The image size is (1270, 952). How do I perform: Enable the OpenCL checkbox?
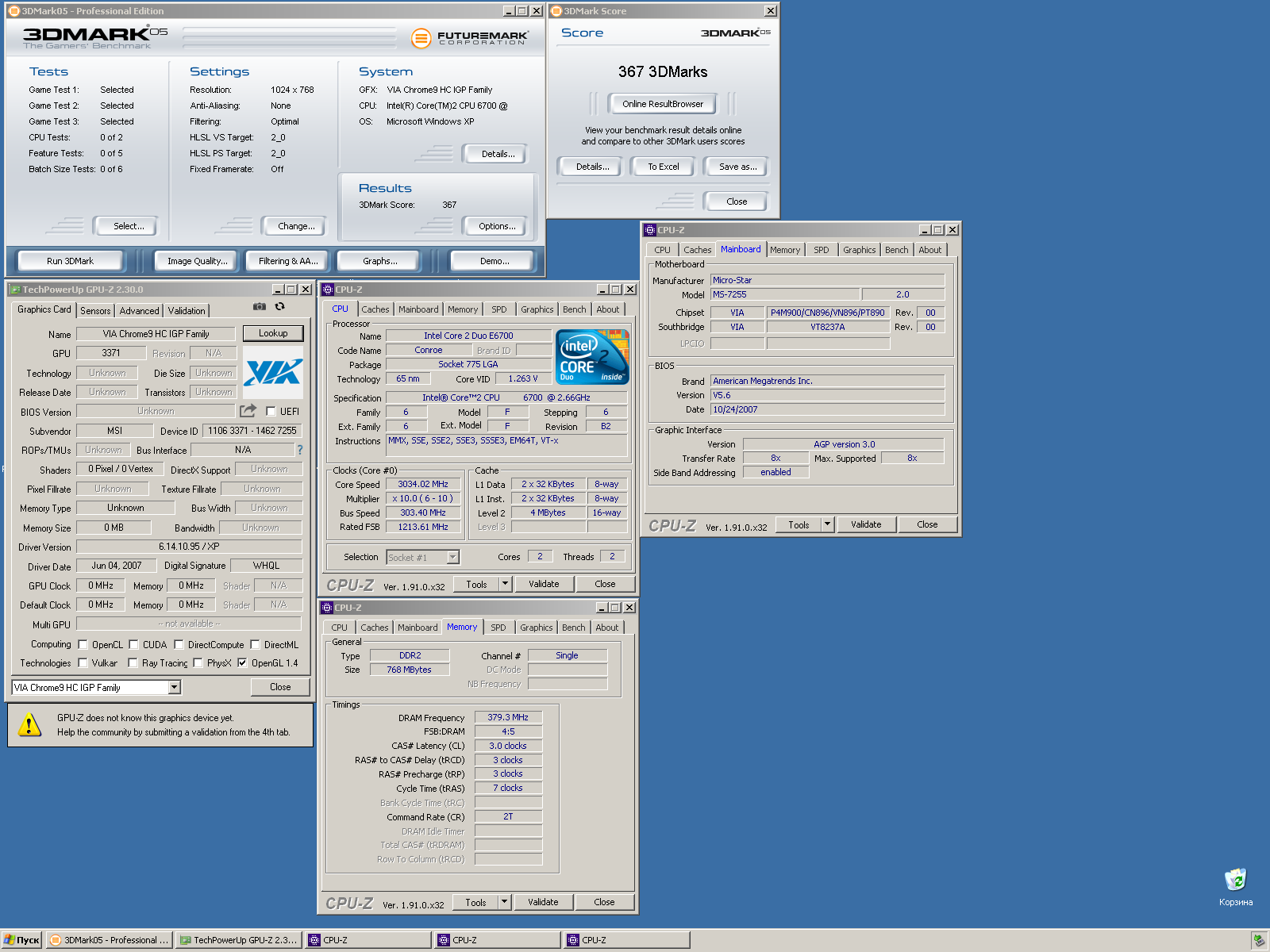tap(83, 644)
